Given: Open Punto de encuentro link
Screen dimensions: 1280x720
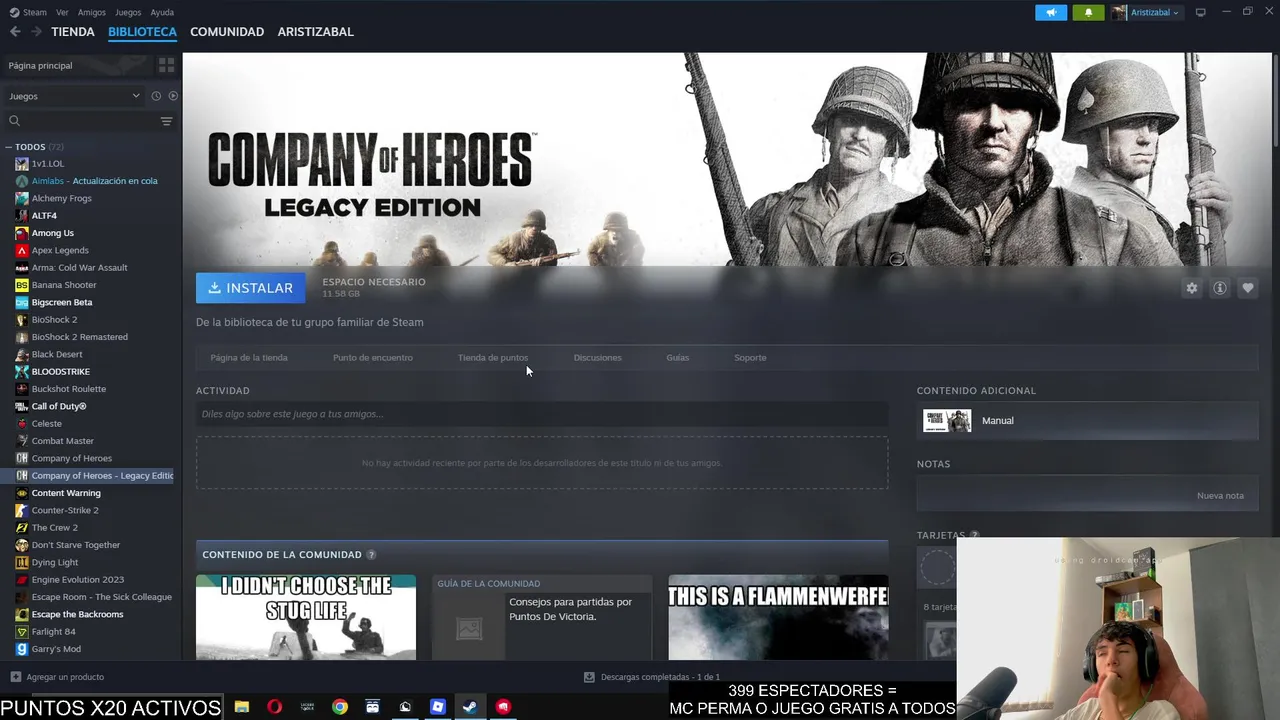Looking at the screenshot, I should coord(373,358).
